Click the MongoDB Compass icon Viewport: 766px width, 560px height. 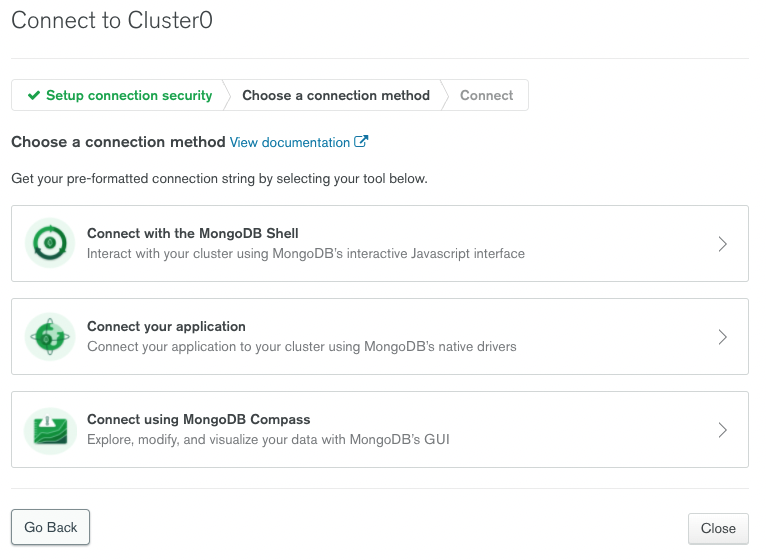tap(50, 431)
